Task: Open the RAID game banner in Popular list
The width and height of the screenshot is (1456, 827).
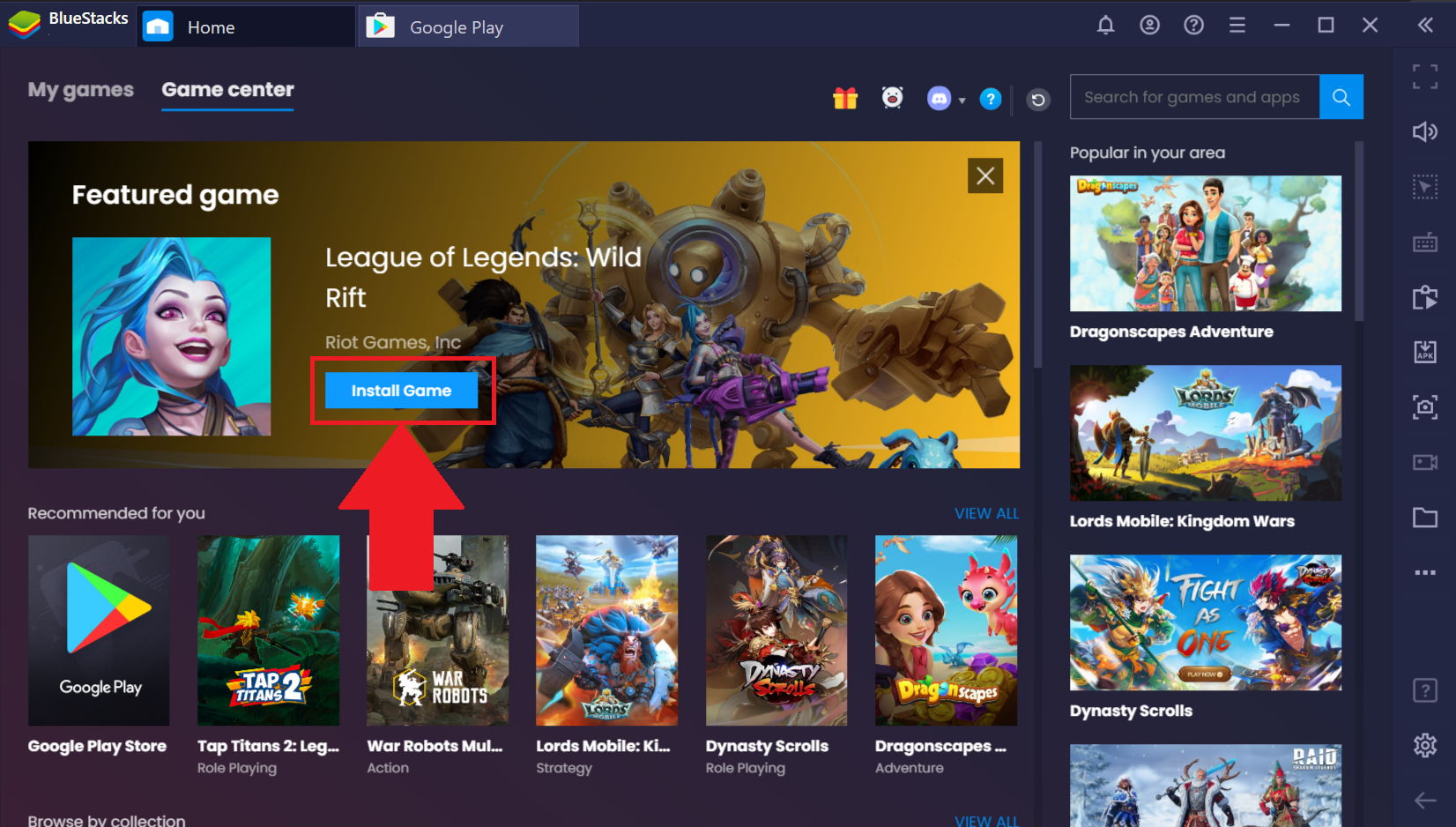Action: tap(1206, 786)
